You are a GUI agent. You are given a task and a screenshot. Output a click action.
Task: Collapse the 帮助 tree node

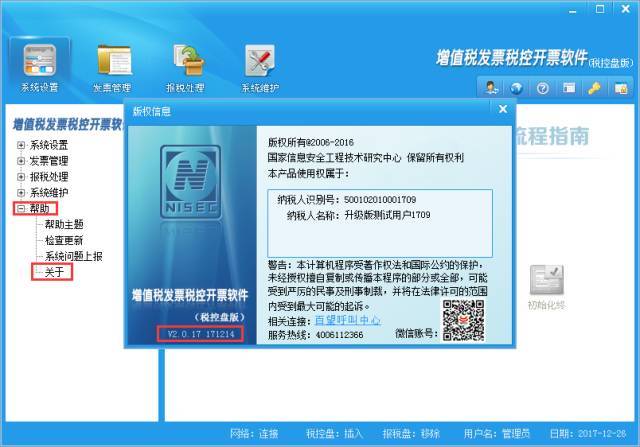coord(21,209)
